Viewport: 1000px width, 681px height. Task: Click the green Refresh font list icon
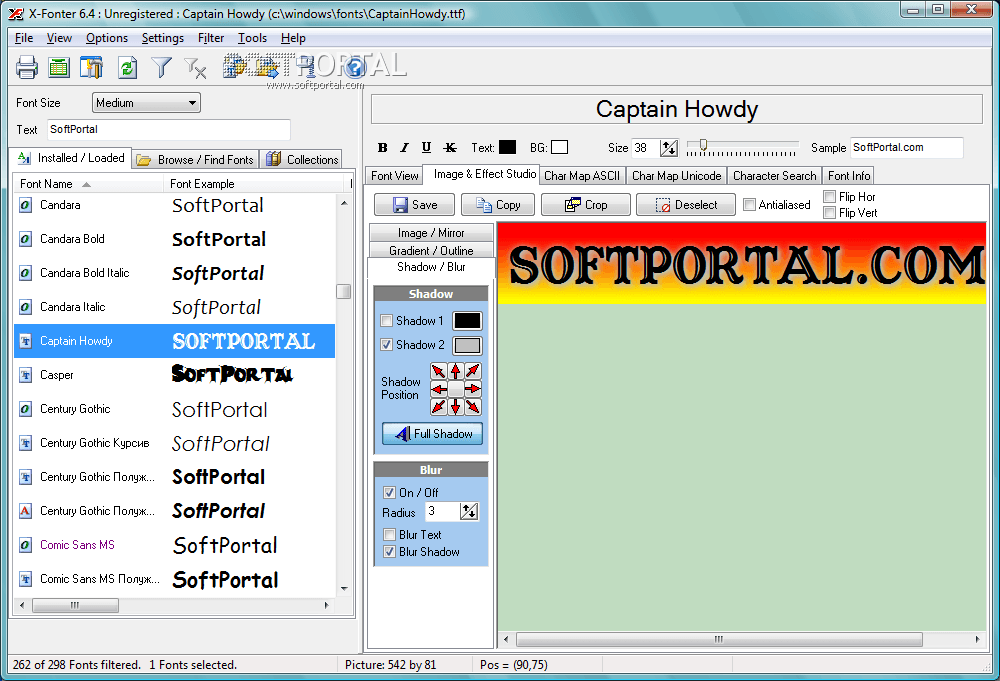tap(128, 67)
